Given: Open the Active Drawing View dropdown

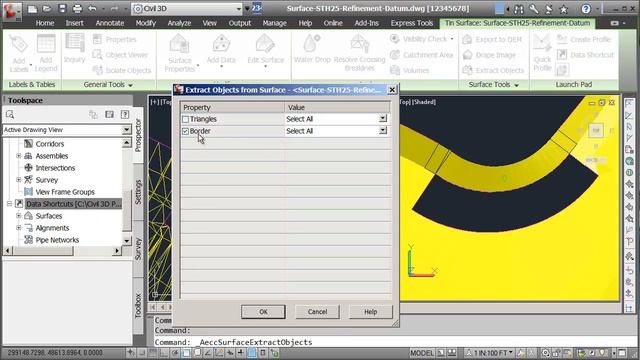Looking at the screenshot, I should tap(127, 130).
